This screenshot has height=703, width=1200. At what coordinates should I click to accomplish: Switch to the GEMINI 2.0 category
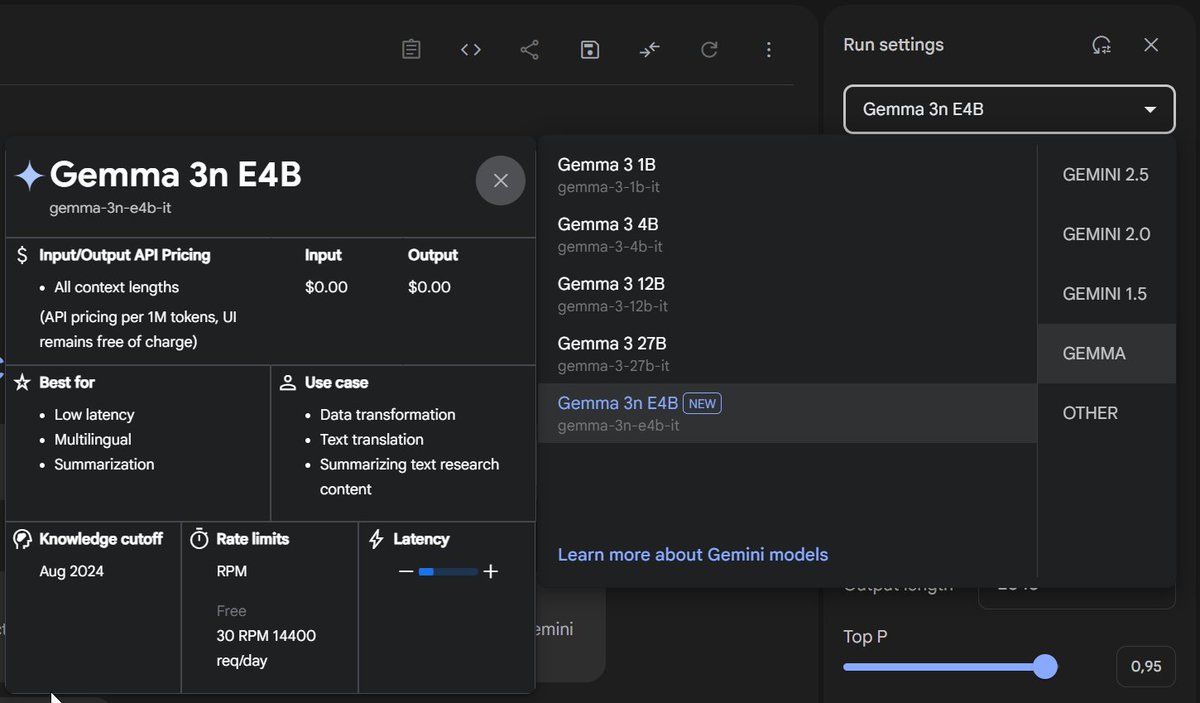[x=1106, y=234]
